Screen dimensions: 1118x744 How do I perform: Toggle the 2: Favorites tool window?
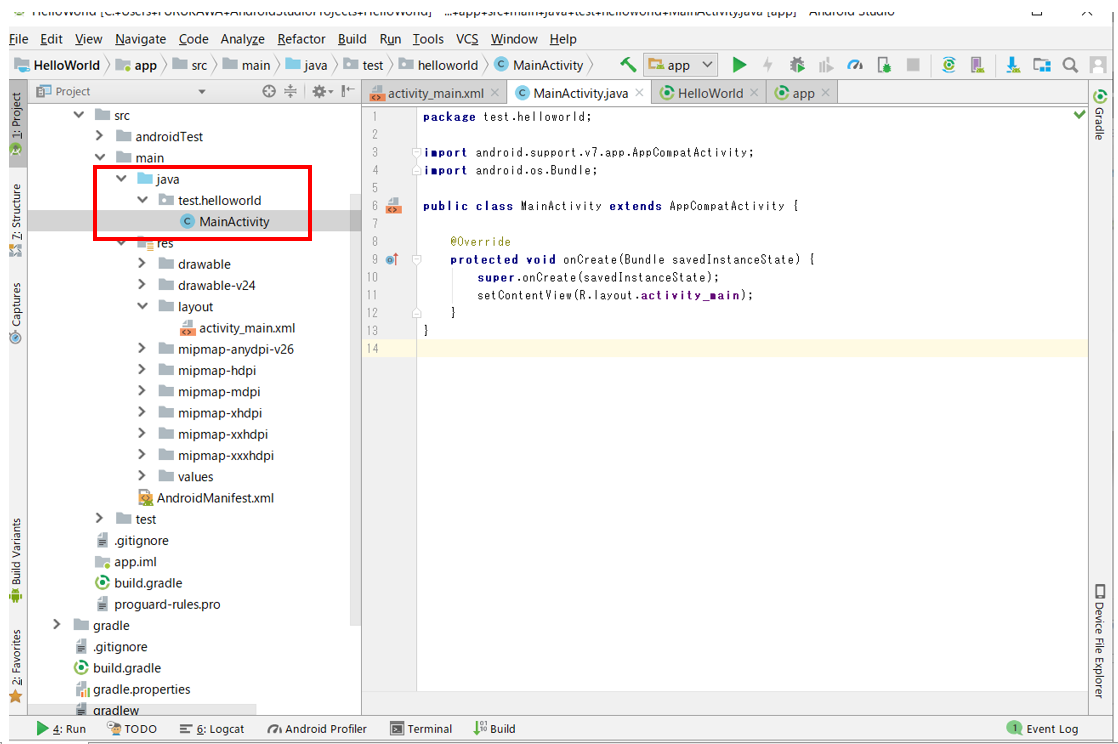coord(16,666)
